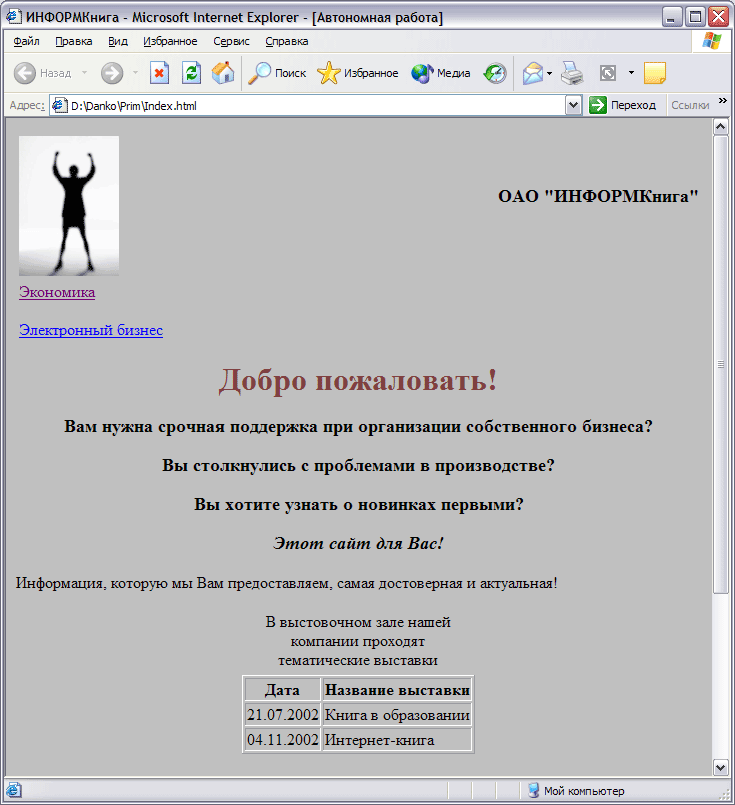The width and height of the screenshot is (735, 805).
Task: Click the Stop loading icon
Action: [x=159, y=73]
